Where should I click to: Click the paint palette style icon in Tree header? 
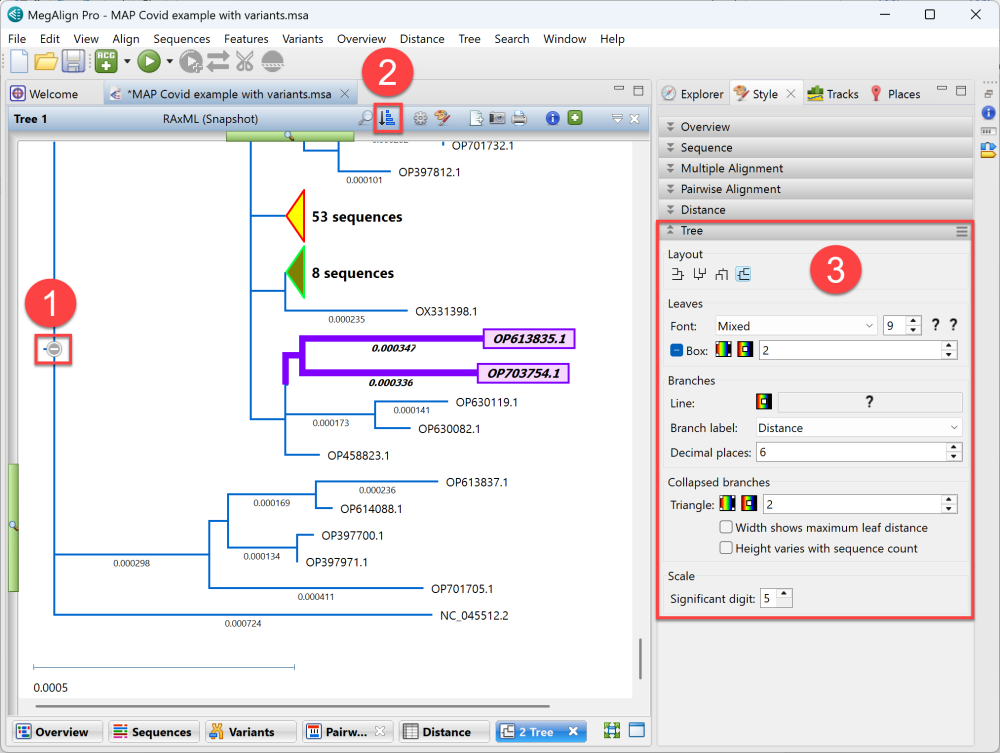[x=441, y=118]
